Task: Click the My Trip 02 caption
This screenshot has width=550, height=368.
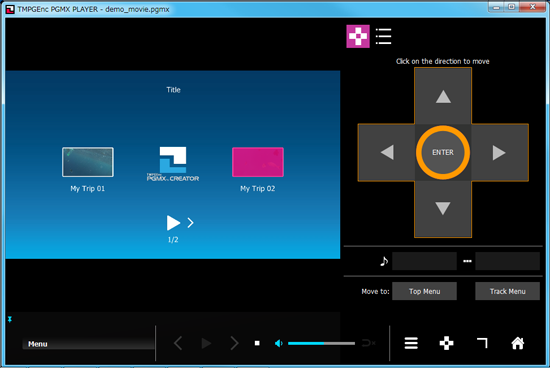Action: click(x=257, y=189)
